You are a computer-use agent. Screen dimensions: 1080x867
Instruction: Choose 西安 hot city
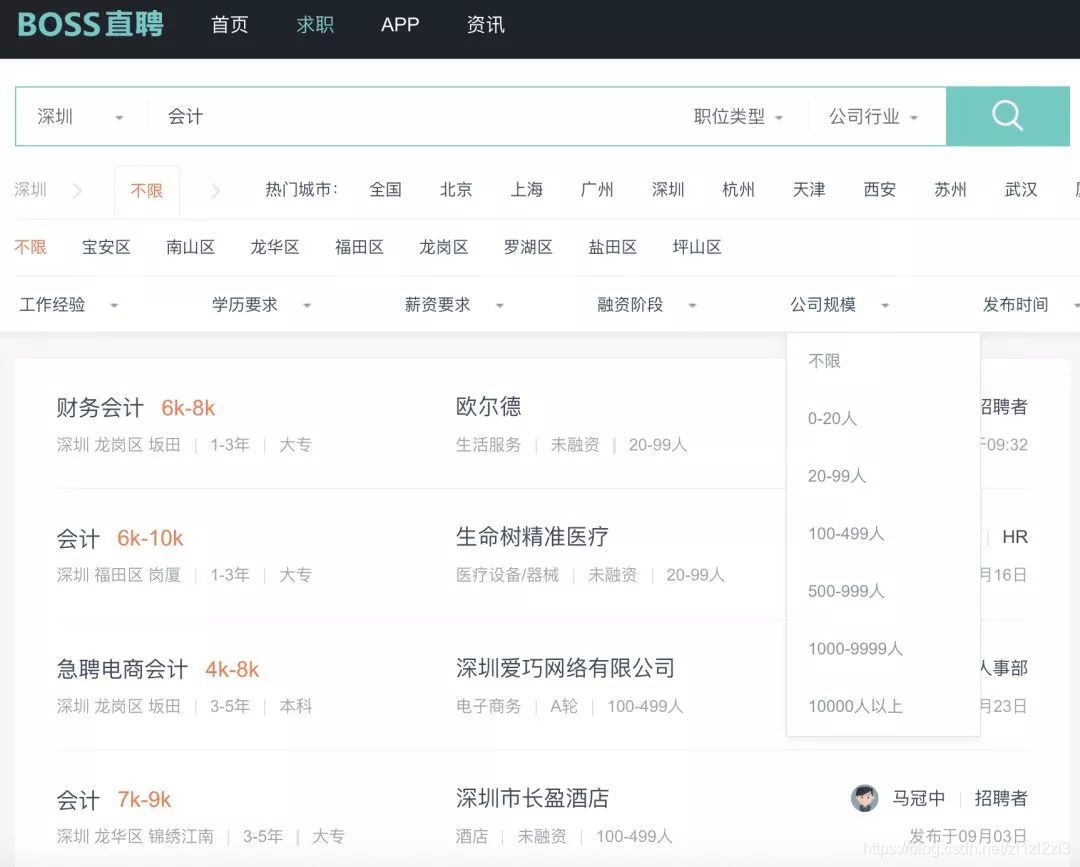pyautogui.click(x=880, y=189)
